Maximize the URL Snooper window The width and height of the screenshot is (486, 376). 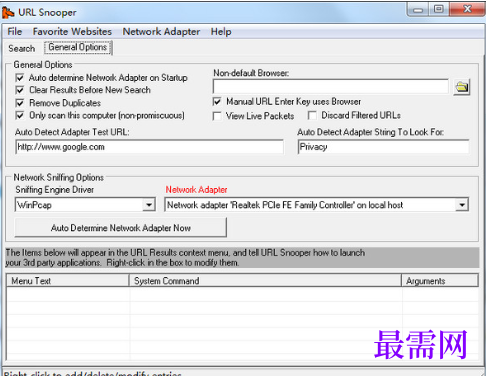pos(439,10)
